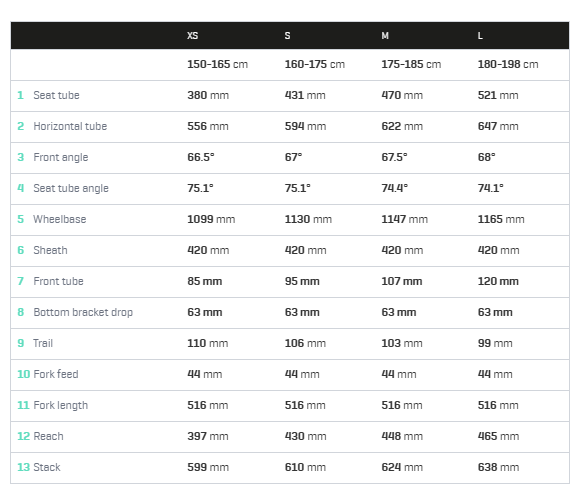The image size is (584, 495).
Task: Click the L size column header
Action: [480, 36]
